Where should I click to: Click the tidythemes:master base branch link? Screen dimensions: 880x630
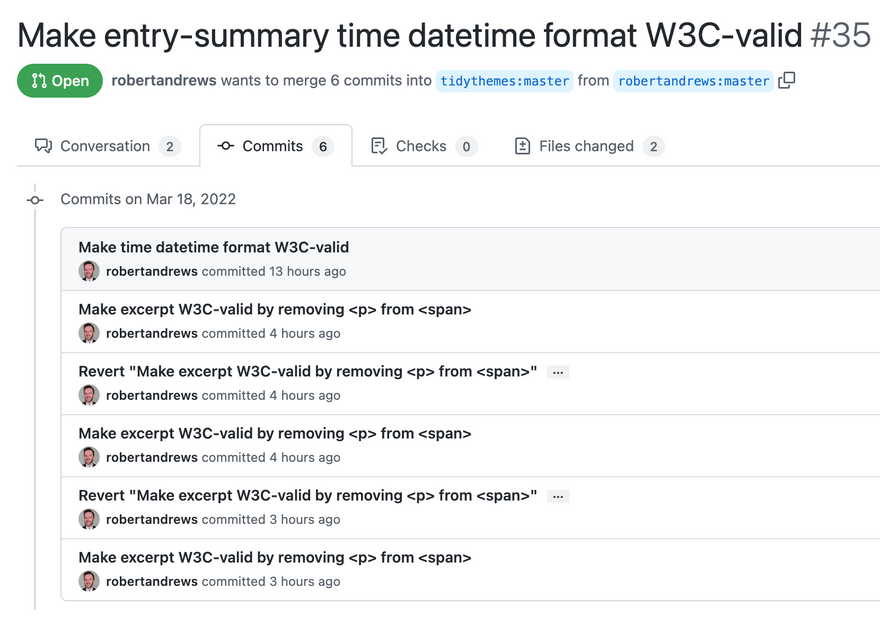point(504,81)
